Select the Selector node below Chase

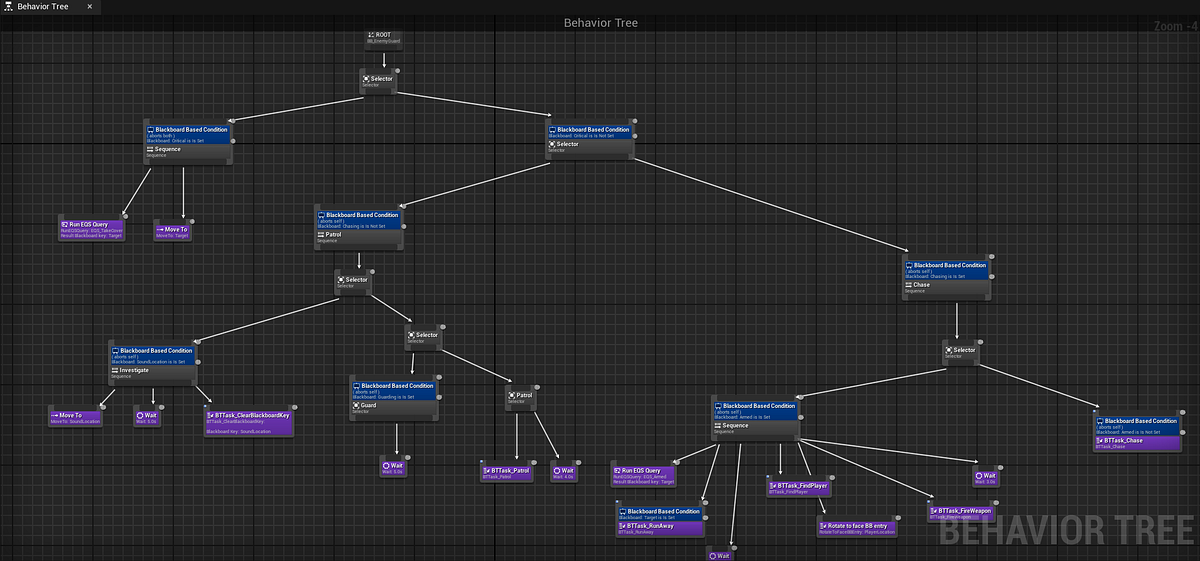(x=960, y=352)
